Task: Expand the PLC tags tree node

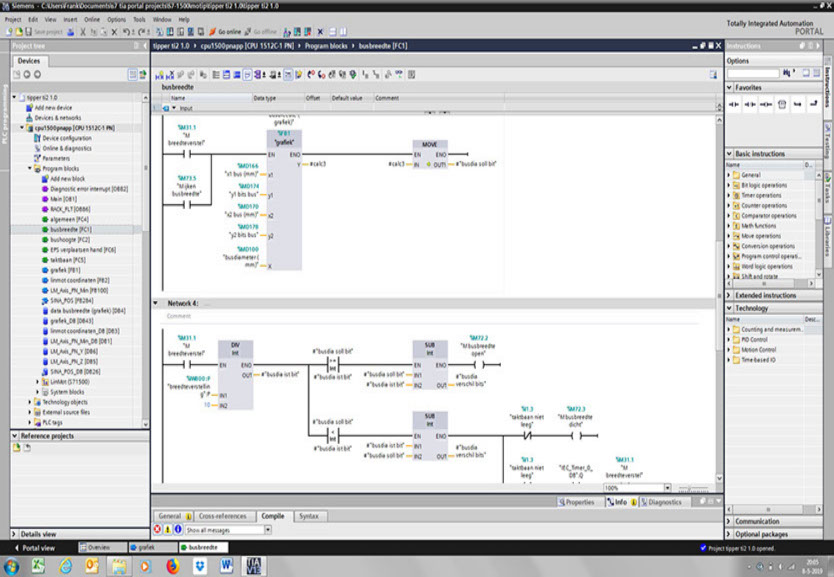Action: pyautogui.click(x=30, y=422)
